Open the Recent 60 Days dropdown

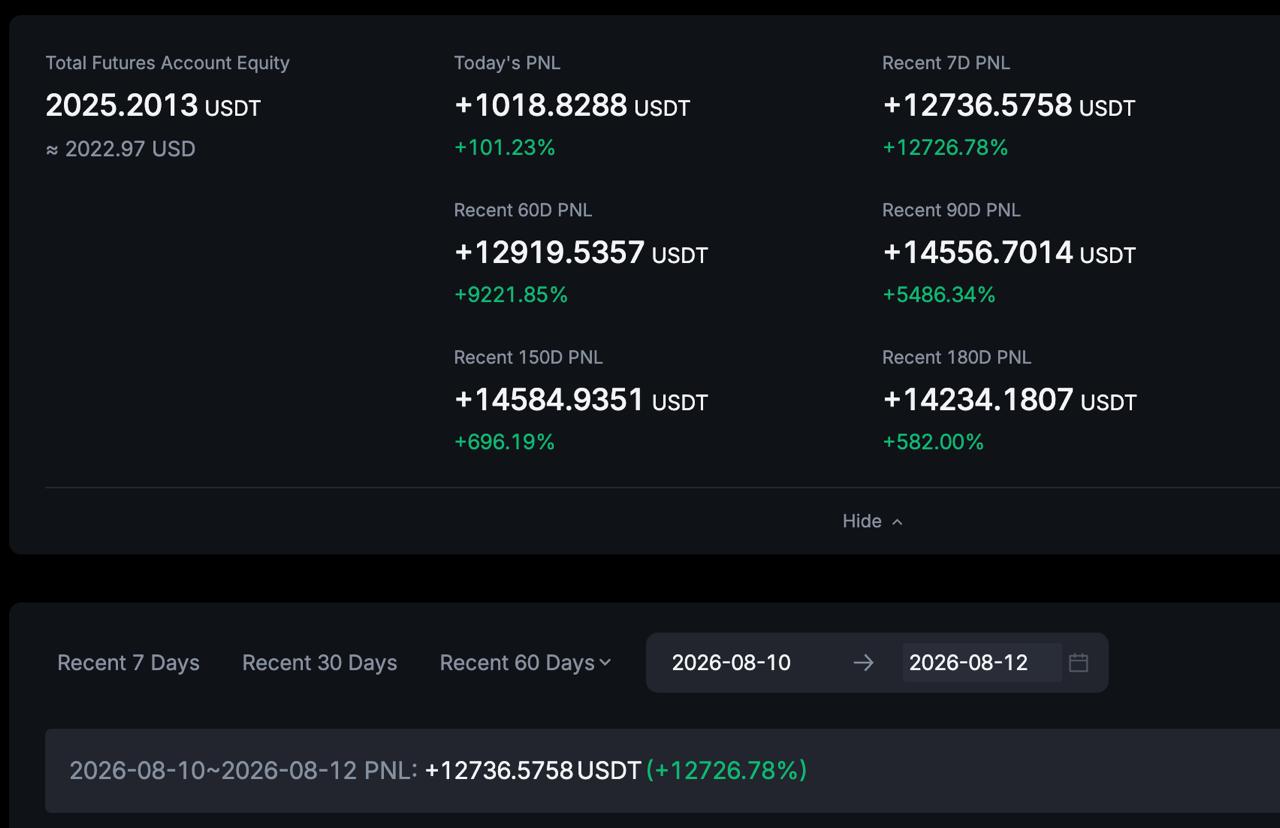525,663
